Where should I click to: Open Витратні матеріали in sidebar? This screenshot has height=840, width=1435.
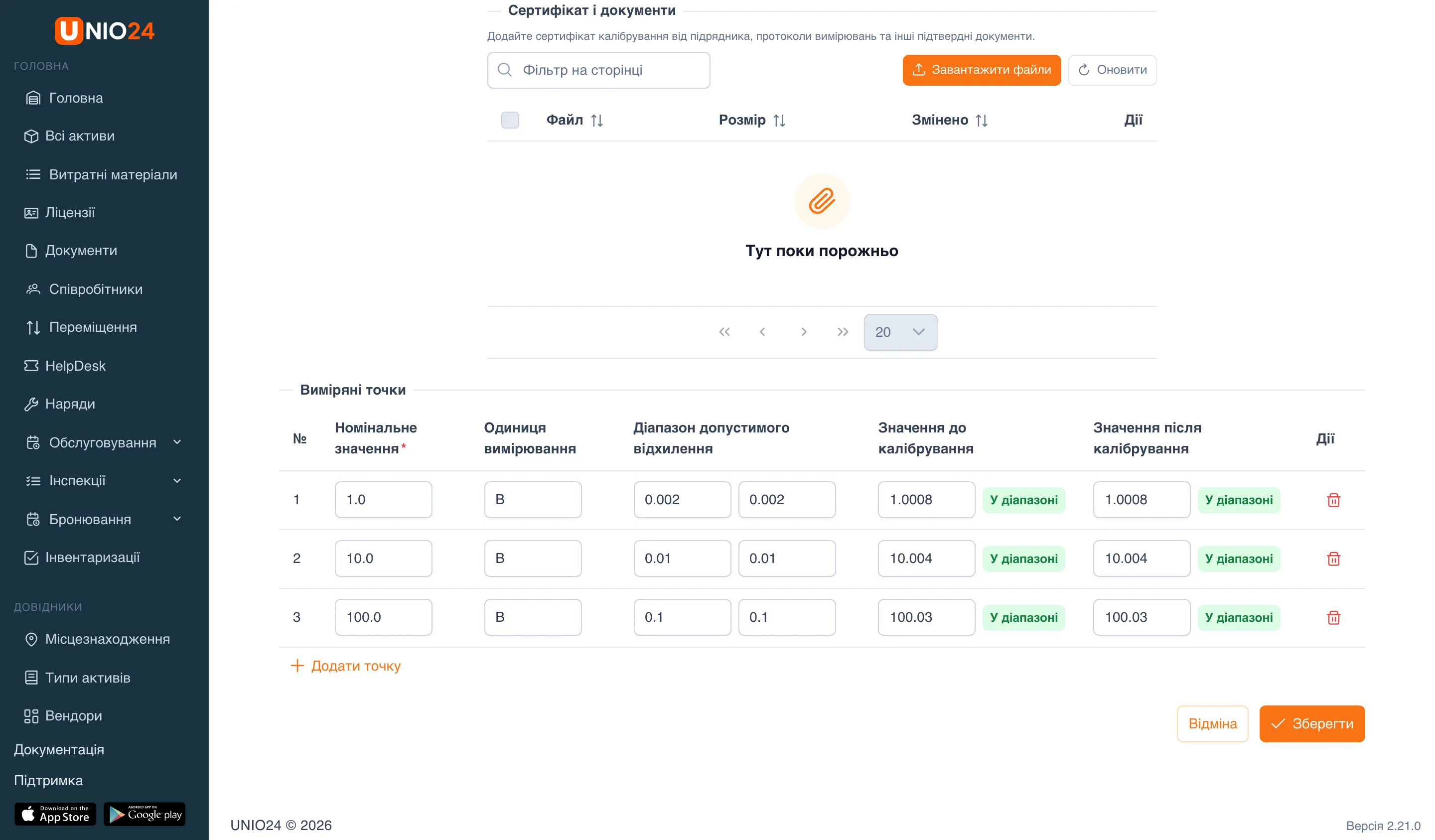(x=101, y=175)
